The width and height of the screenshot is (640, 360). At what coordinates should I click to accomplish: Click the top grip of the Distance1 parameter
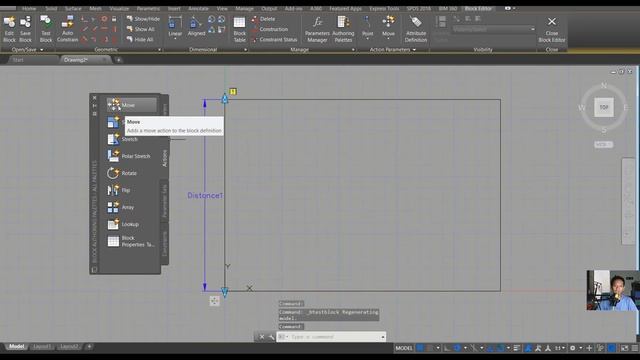[224, 98]
